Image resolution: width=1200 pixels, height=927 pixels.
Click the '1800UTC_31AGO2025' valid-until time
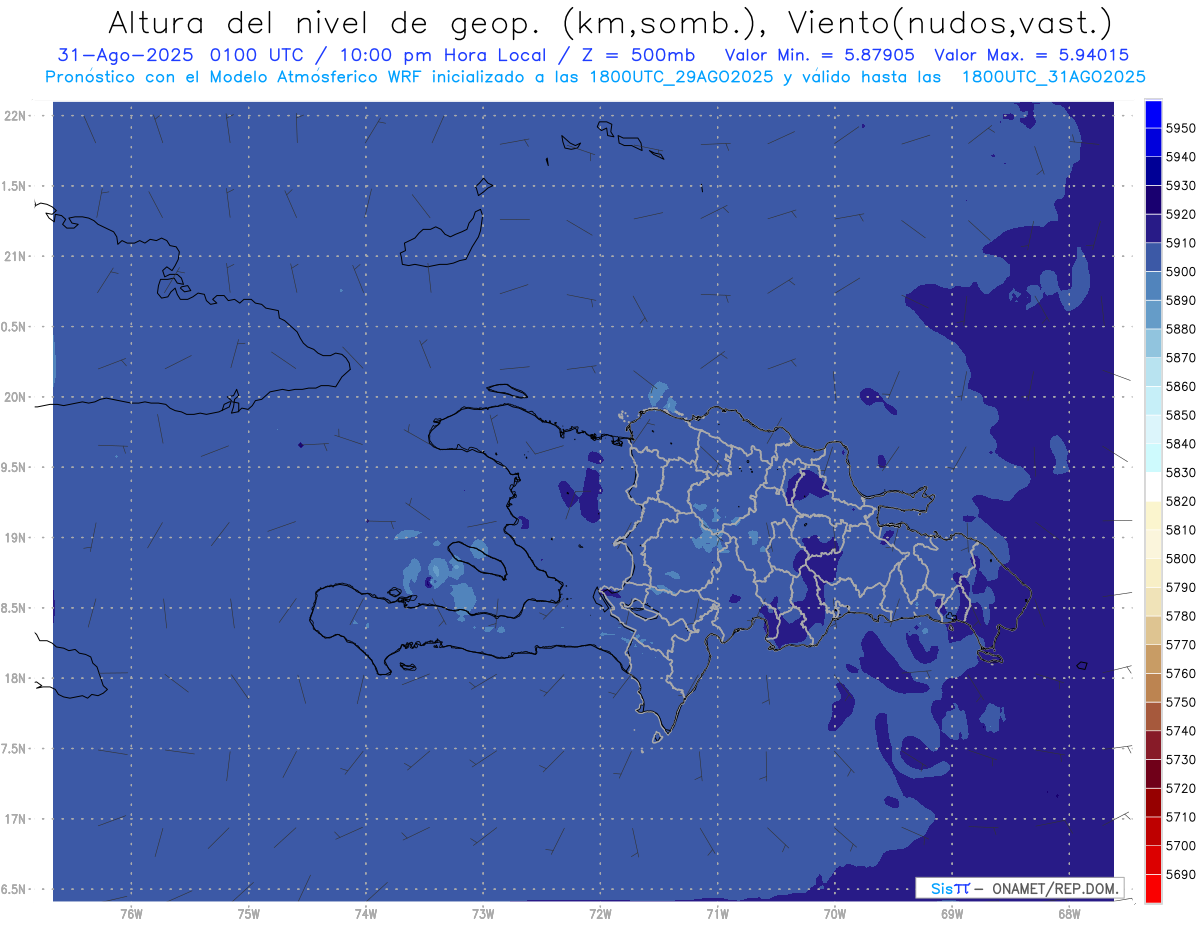click(1053, 76)
